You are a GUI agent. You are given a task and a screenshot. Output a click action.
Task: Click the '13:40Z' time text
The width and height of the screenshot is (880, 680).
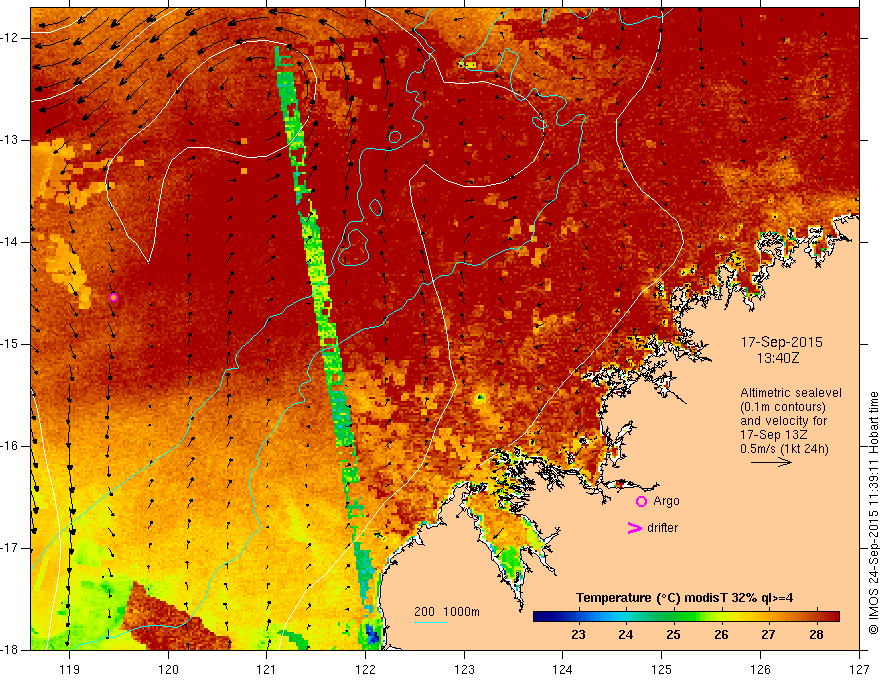pyautogui.click(x=778, y=357)
